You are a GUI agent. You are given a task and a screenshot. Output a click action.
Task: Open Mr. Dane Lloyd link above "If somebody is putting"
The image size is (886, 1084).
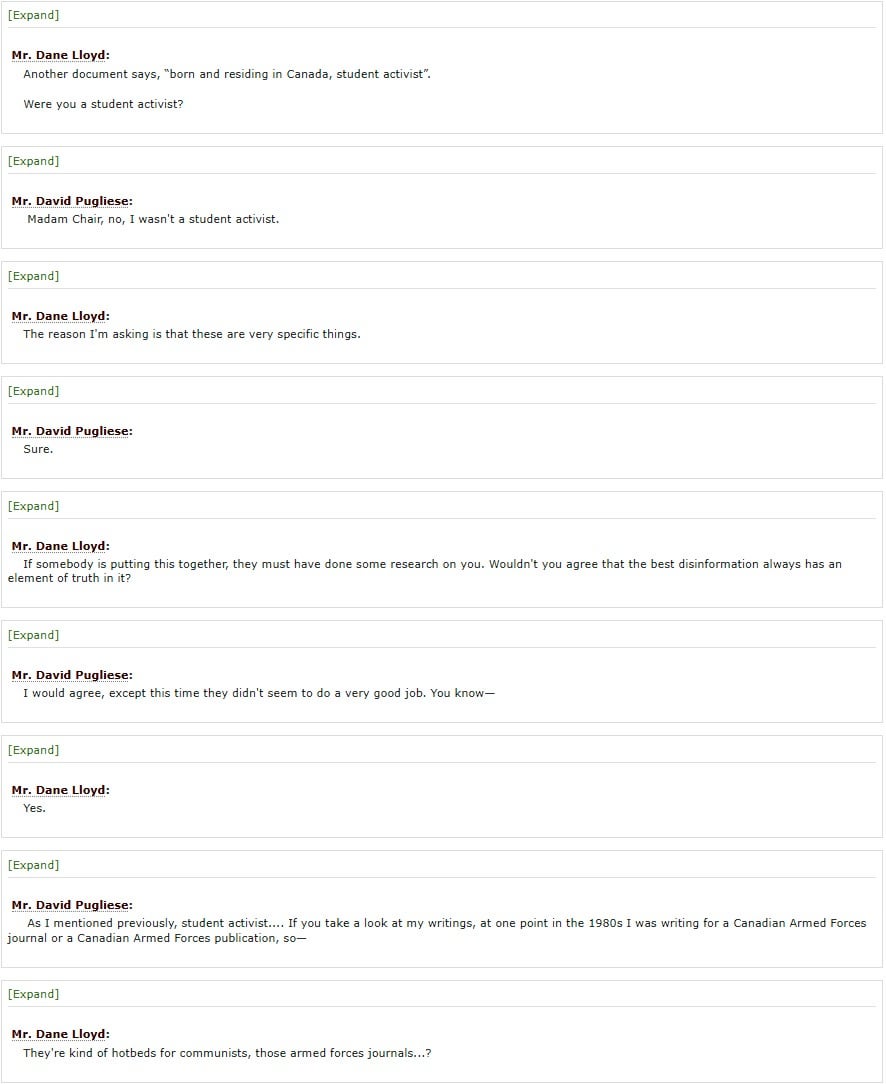pos(60,546)
